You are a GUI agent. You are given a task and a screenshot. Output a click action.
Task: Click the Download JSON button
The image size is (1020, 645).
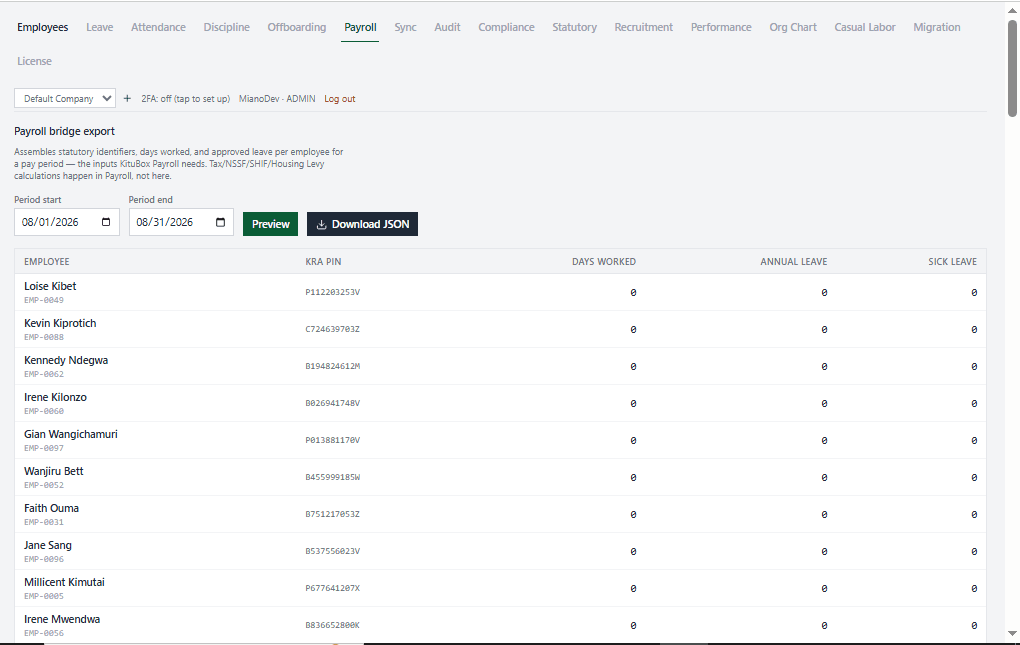pos(362,224)
